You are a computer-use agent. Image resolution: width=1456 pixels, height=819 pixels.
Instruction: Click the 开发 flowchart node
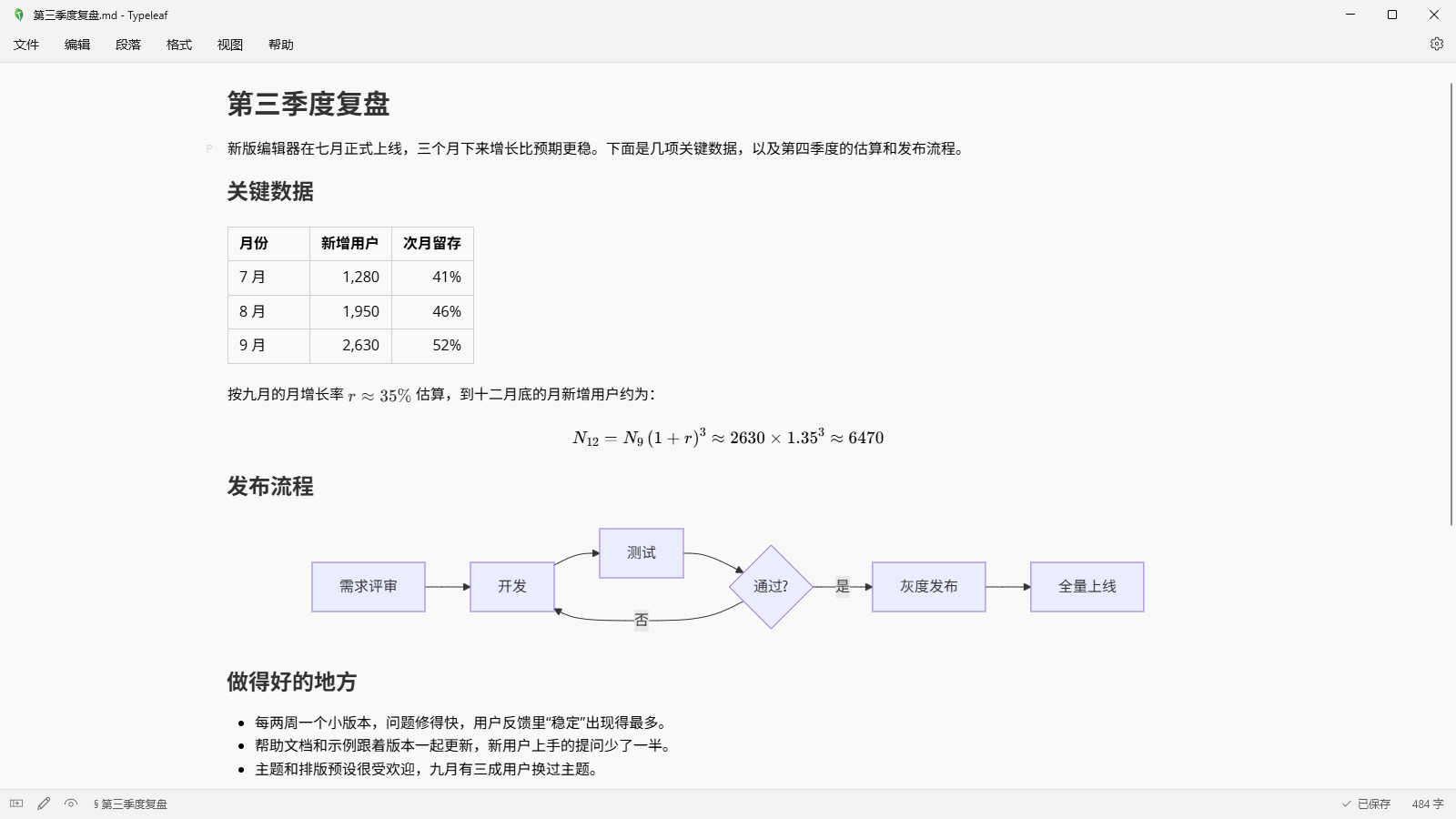[x=512, y=587]
